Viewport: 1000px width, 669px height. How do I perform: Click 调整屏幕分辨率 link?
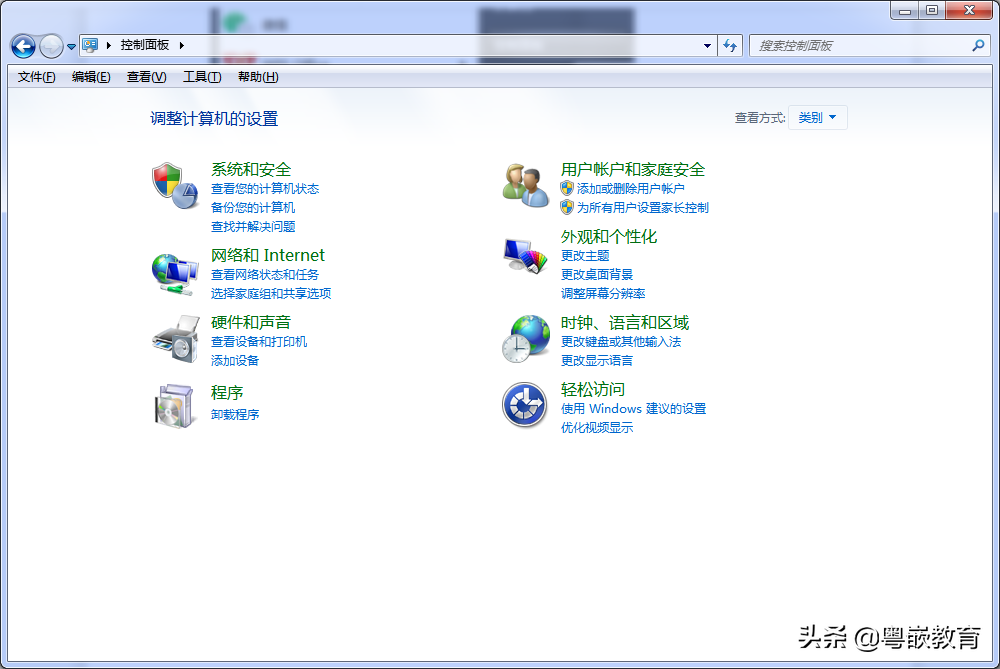[598, 293]
